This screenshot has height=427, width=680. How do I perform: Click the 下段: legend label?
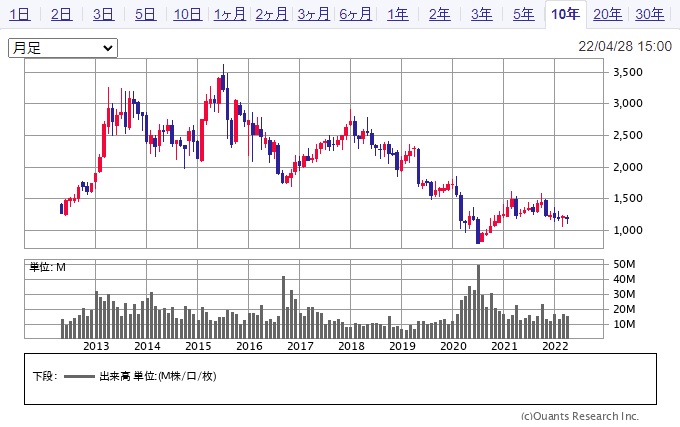point(44,376)
